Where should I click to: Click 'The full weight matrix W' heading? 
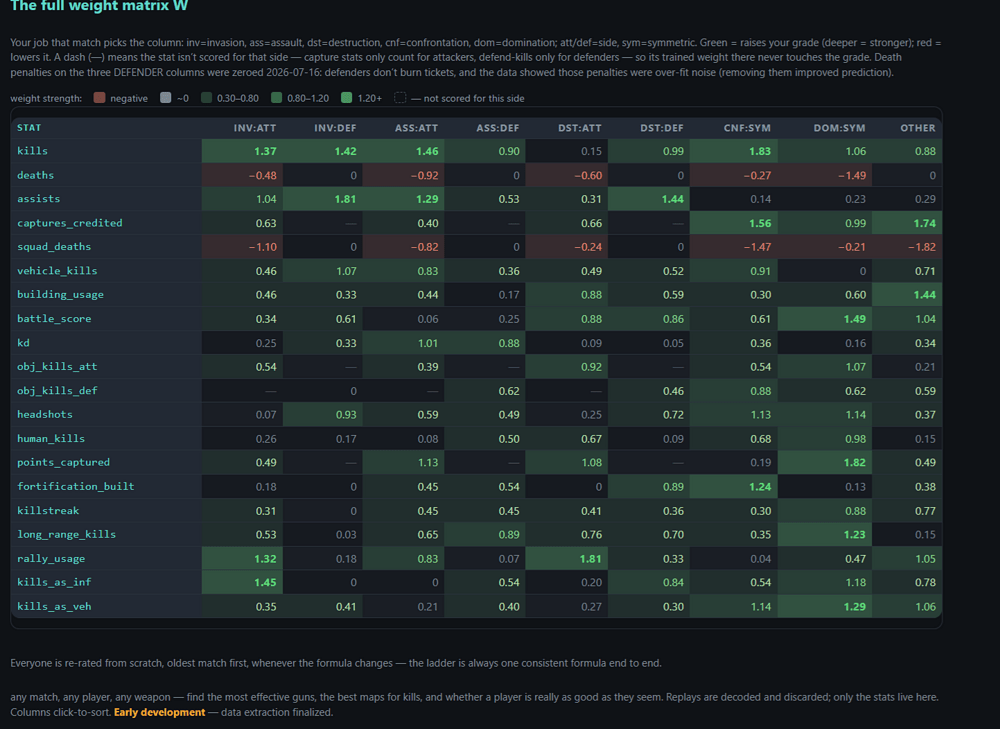tap(99, 6)
